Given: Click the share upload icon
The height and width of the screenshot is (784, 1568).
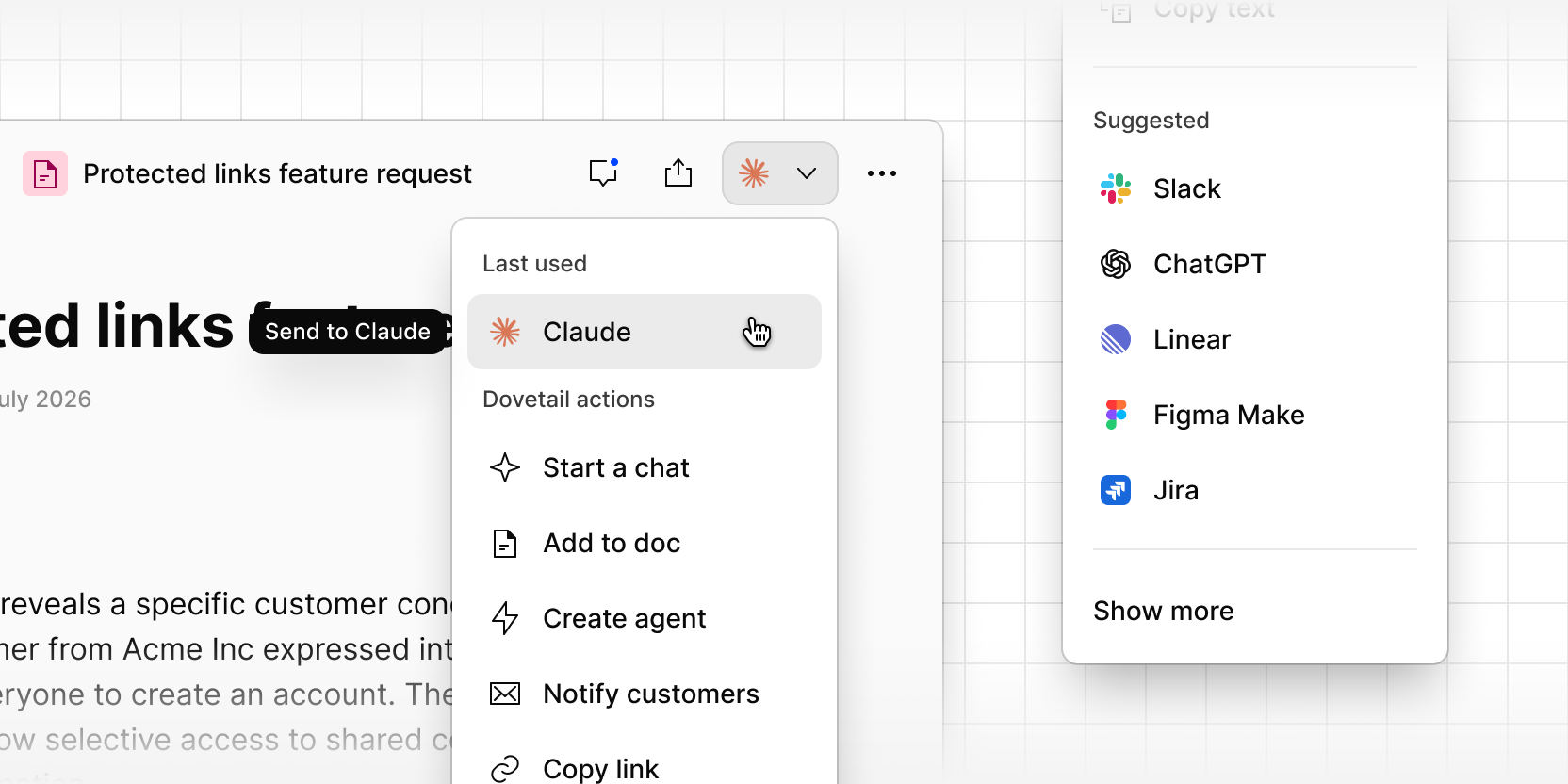Looking at the screenshot, I should (678, 172).
